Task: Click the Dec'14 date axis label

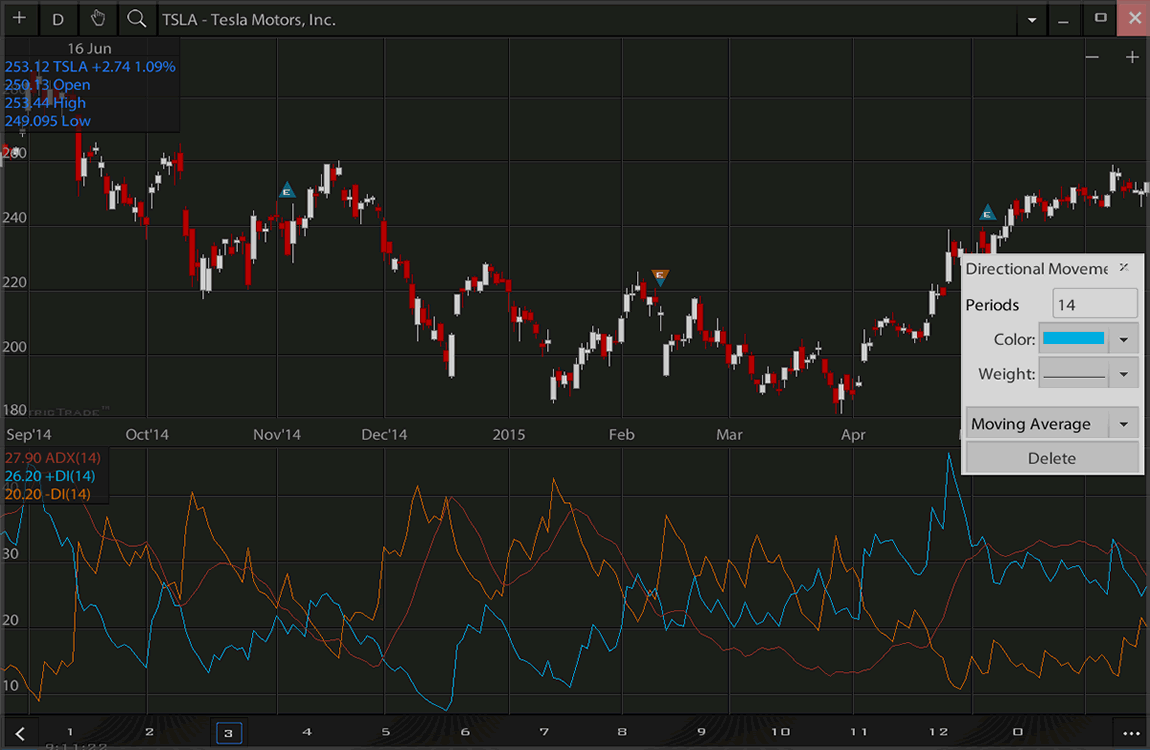Action: (384, 435)
